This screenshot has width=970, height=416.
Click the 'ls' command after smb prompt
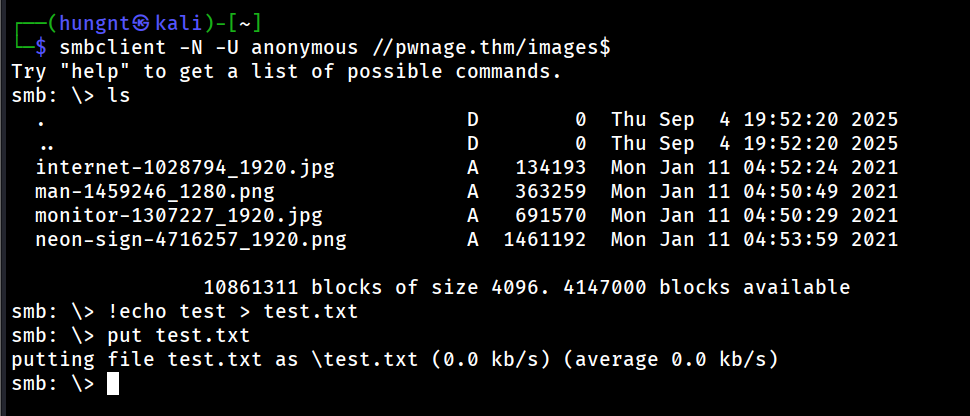coord(118,96)
